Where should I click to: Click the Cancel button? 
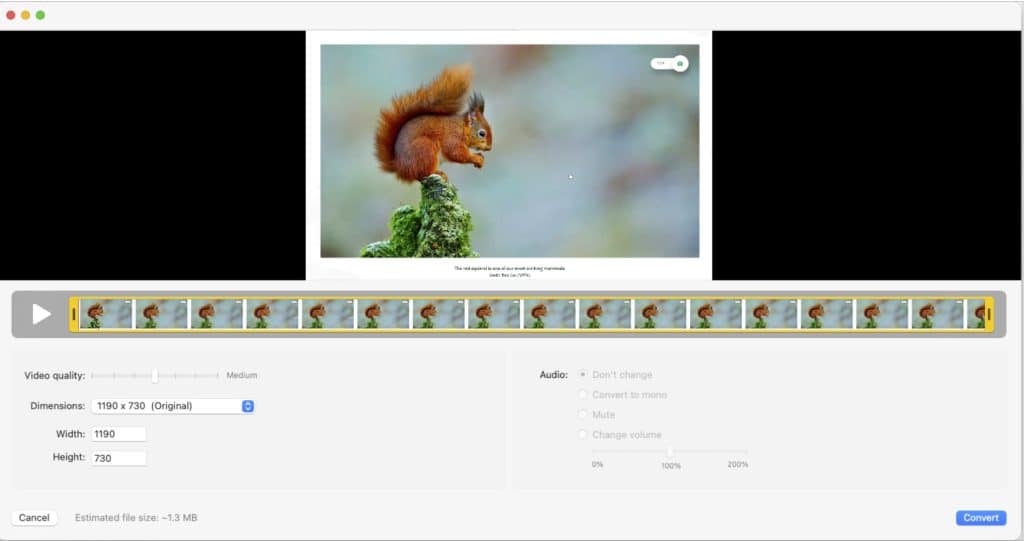(x=34, y=517)
